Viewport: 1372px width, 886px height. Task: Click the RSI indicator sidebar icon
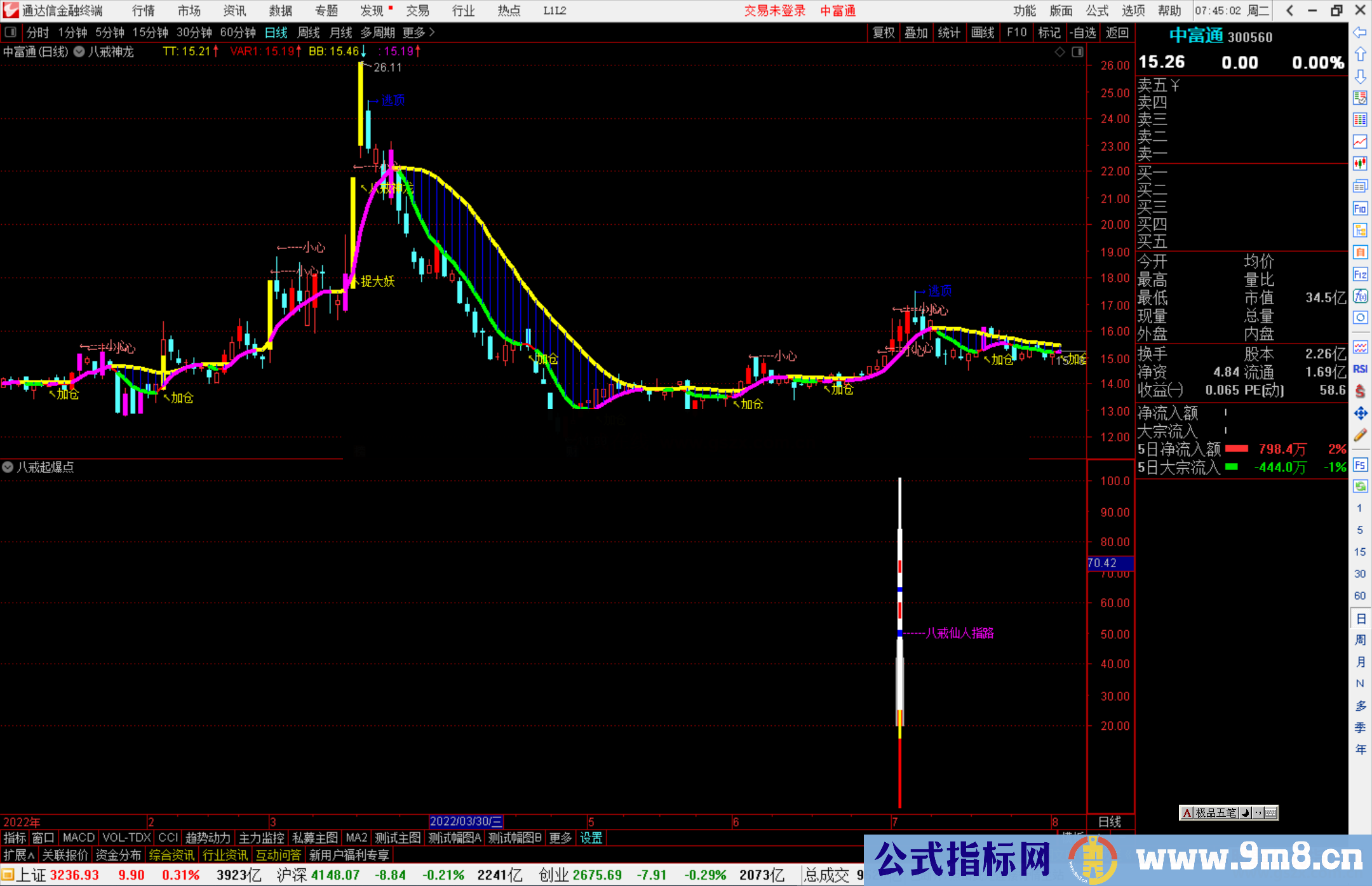click(1360, 369)
